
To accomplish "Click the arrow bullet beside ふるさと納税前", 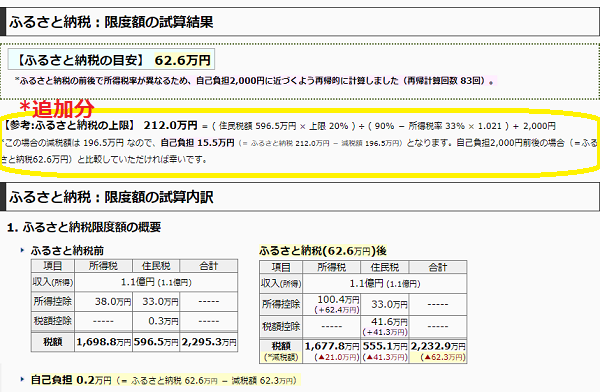I will click(x=22, y=250).
